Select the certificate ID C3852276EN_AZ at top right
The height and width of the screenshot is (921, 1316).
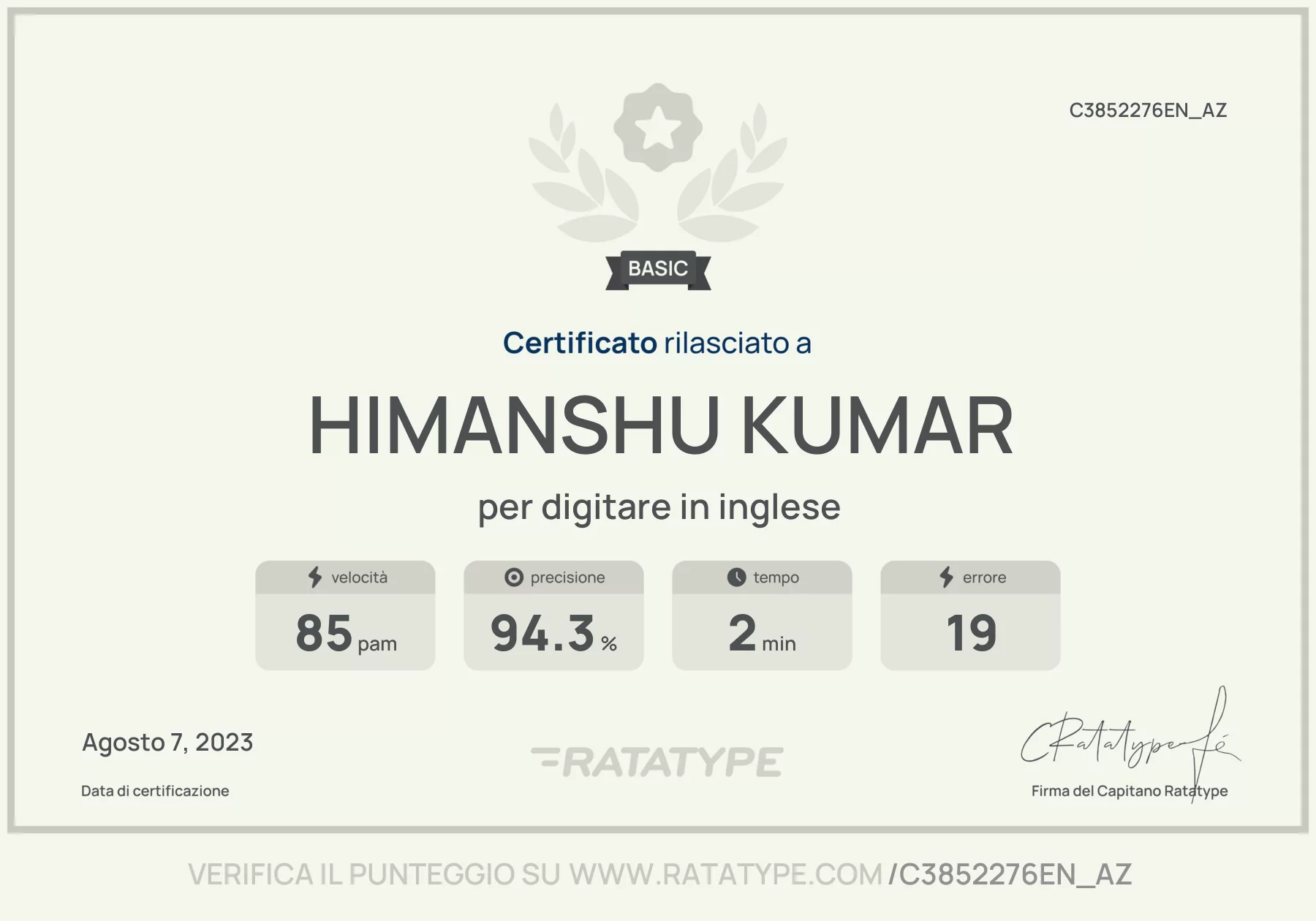pos(1148,110)
